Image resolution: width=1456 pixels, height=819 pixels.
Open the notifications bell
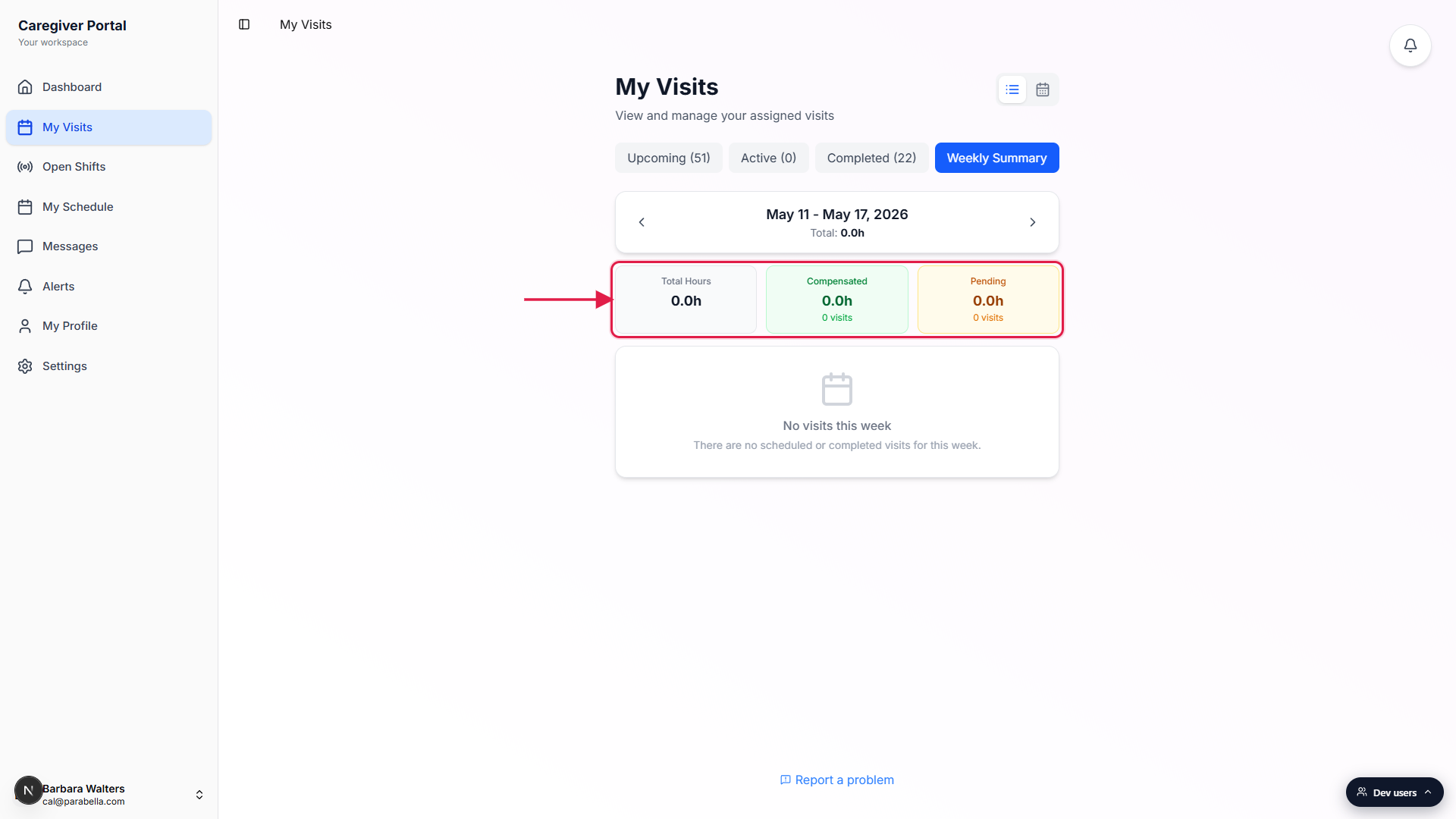click(x=1410, y=45)
